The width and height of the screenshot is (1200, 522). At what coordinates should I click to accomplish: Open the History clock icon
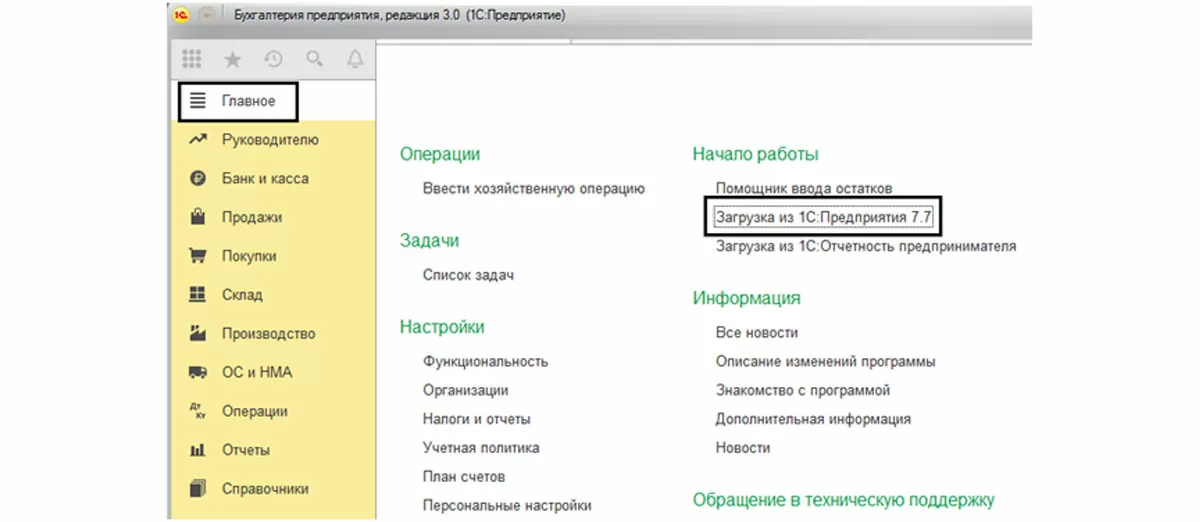(x=273, y=60)
